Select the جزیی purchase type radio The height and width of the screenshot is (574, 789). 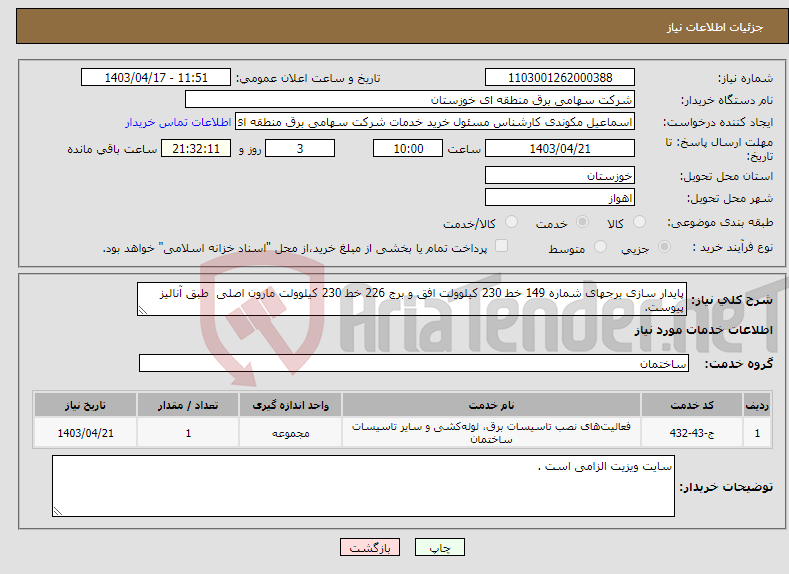(664, 247)
